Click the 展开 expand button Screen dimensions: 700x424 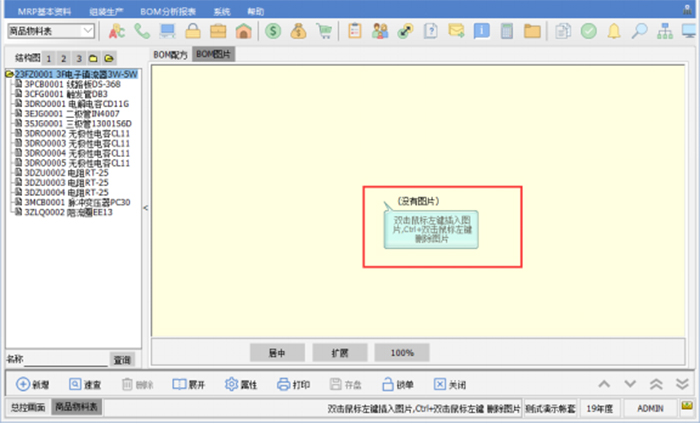tap(188, 384)
